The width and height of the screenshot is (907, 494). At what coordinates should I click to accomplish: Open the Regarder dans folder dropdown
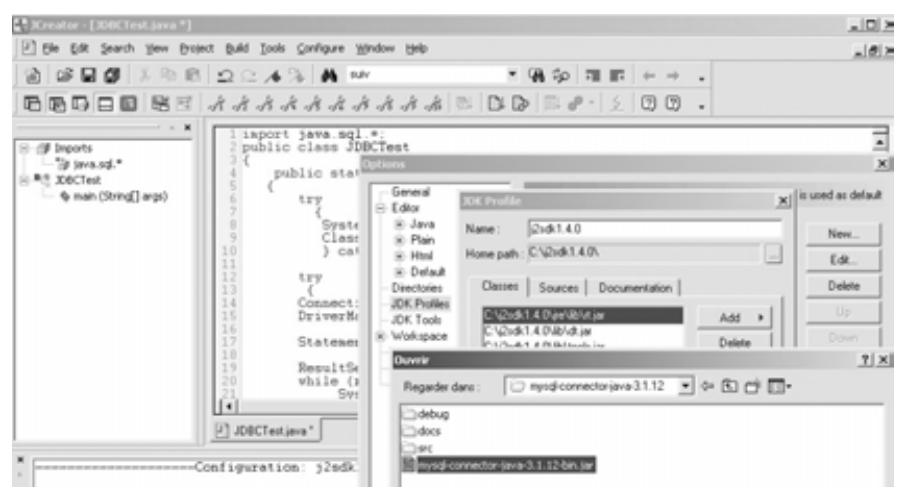tap(685, 386)
